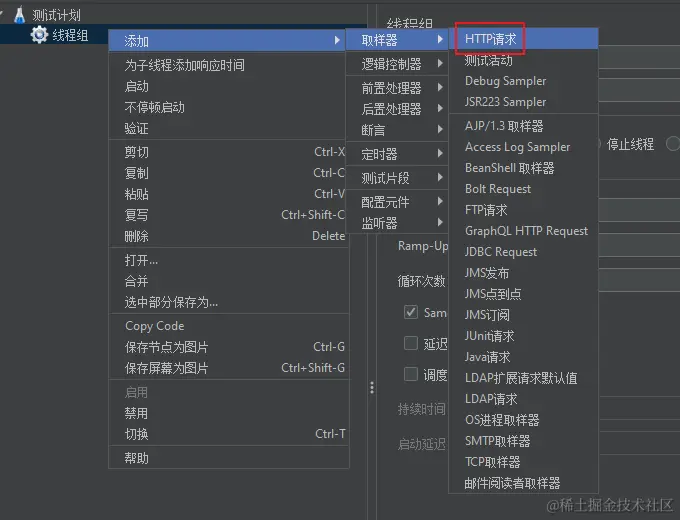
Task: Toggle the Sam checkbox under 循环次数
Action: 411,312
